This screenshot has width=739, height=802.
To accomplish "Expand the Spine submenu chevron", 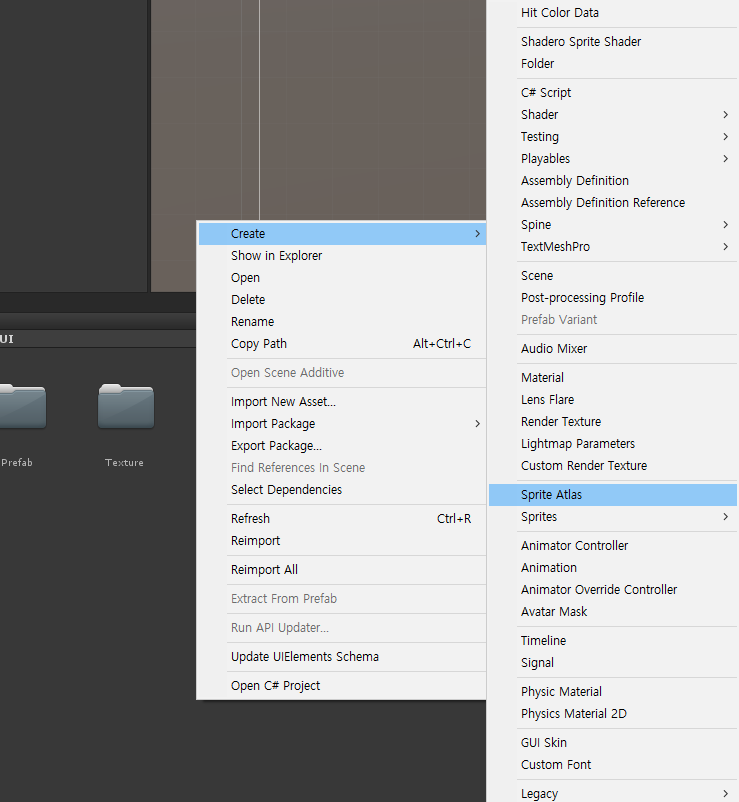I will pos(725,225).
